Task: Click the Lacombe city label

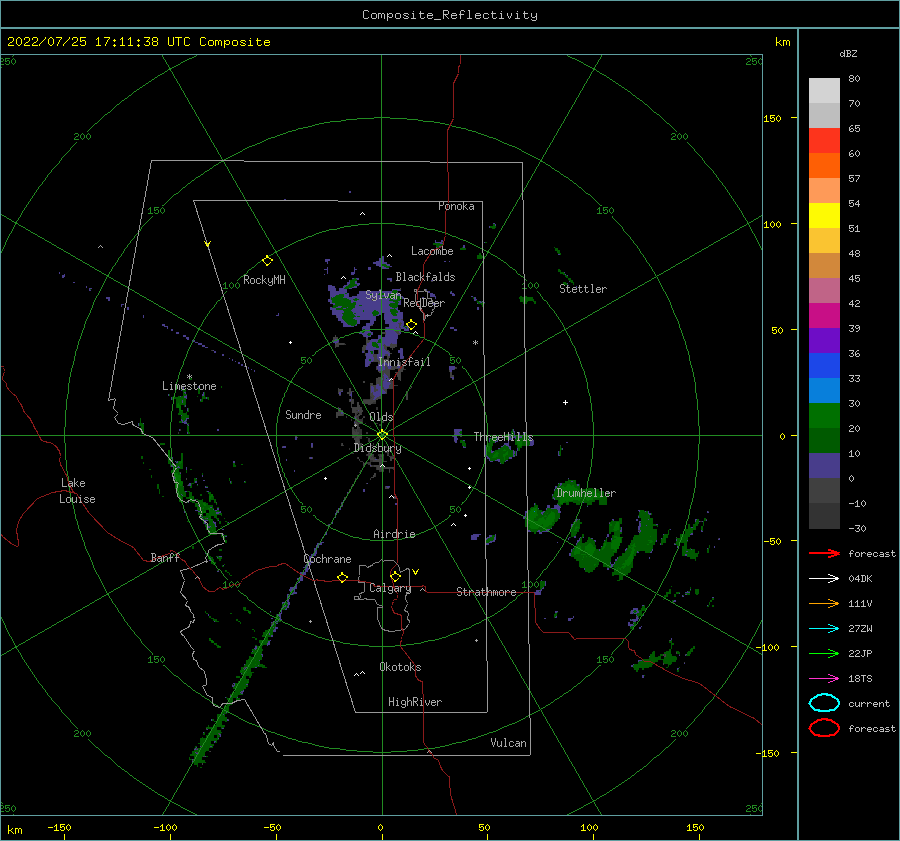Action: tap(432, 251)
